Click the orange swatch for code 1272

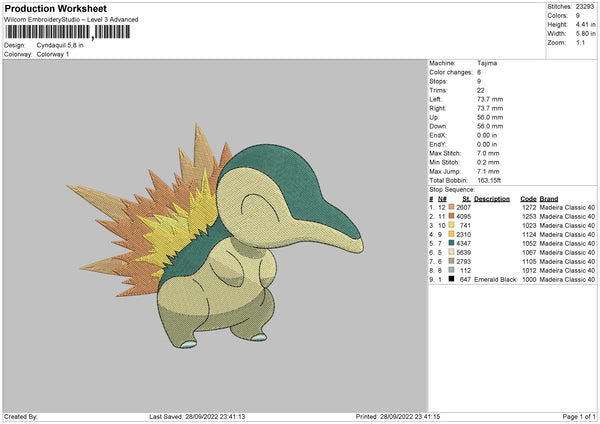pos(452,207)
